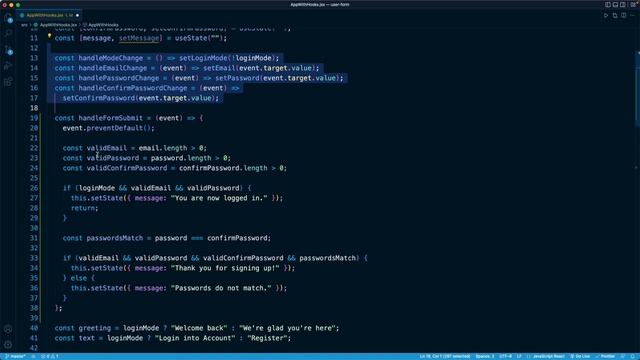The image size is (640, 360).
Task: Click validConfirmPassword on line 24
Action: pyautogui.click(x=127, y=168)
